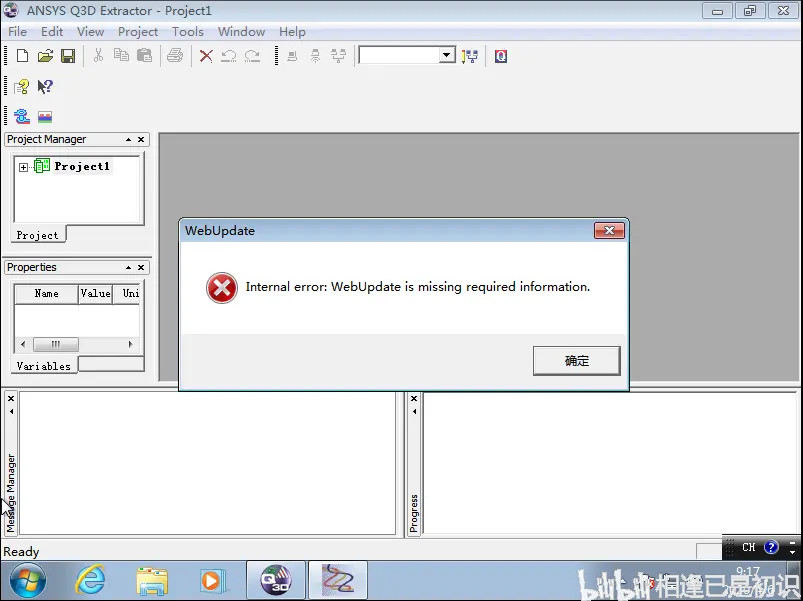The width and height of the screenshot is (803, 601).
Task: Click the language bar help question mark
Action: [771, 547]
